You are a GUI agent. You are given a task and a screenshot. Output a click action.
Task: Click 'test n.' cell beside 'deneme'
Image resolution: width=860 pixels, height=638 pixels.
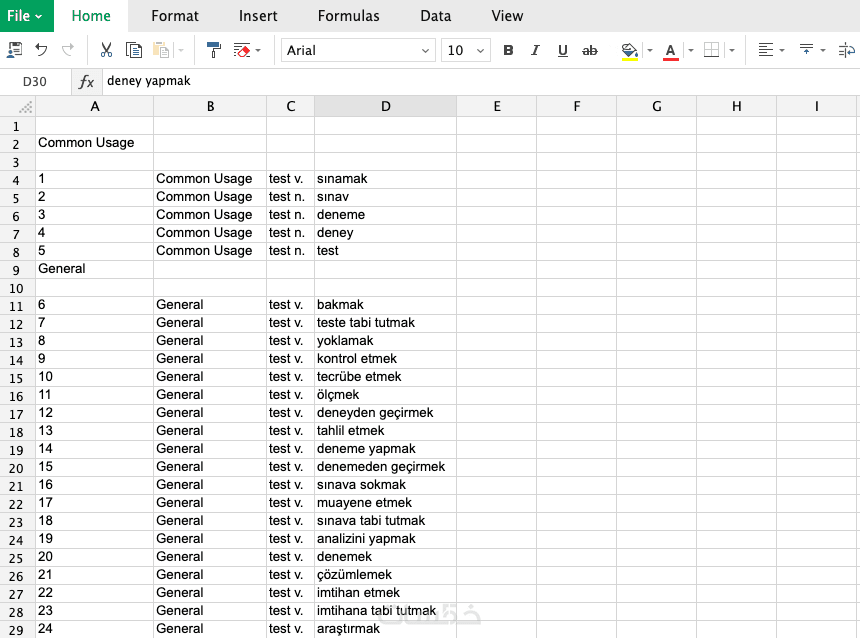point(291,215)
